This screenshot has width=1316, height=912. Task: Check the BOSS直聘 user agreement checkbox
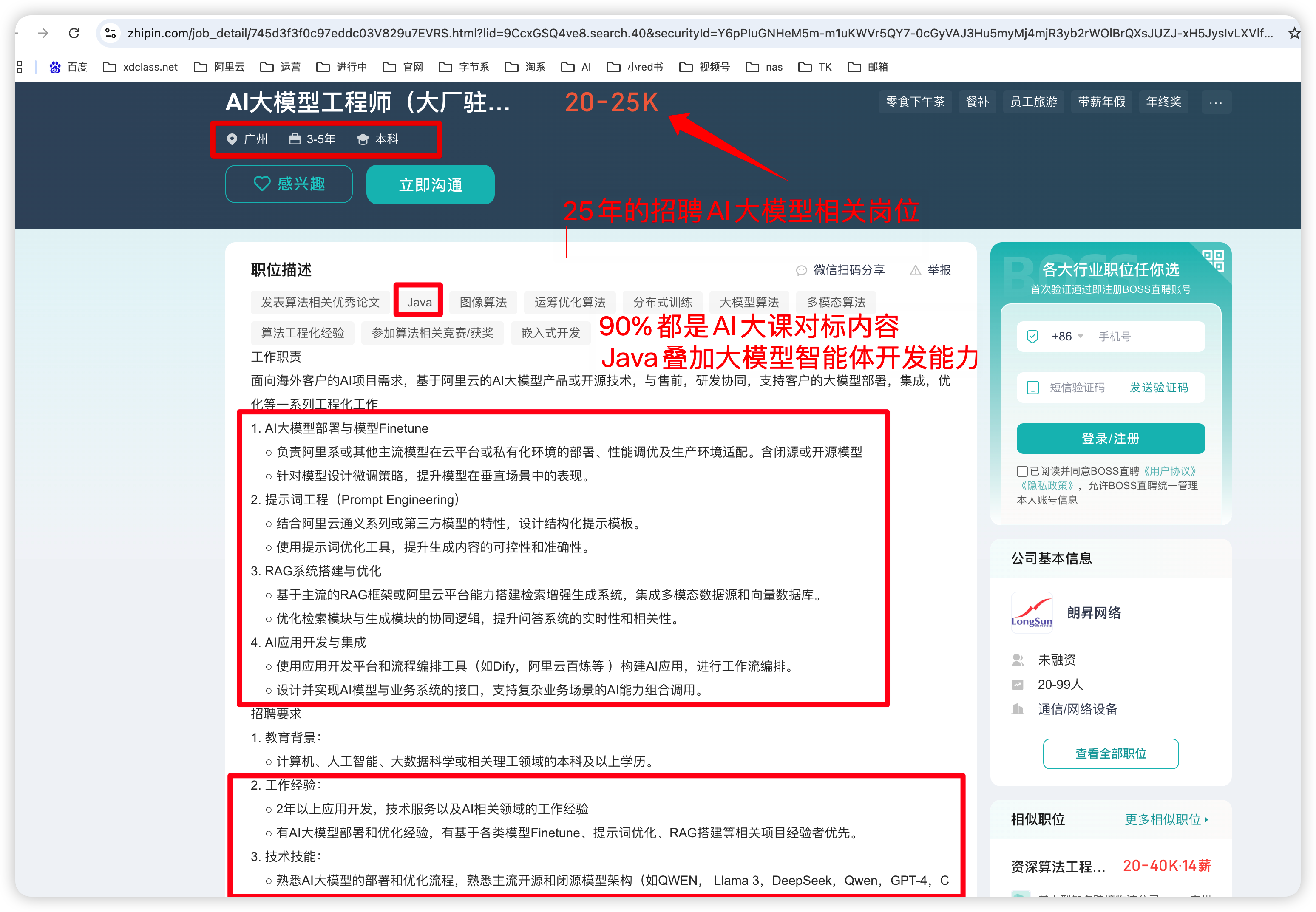1022,471
